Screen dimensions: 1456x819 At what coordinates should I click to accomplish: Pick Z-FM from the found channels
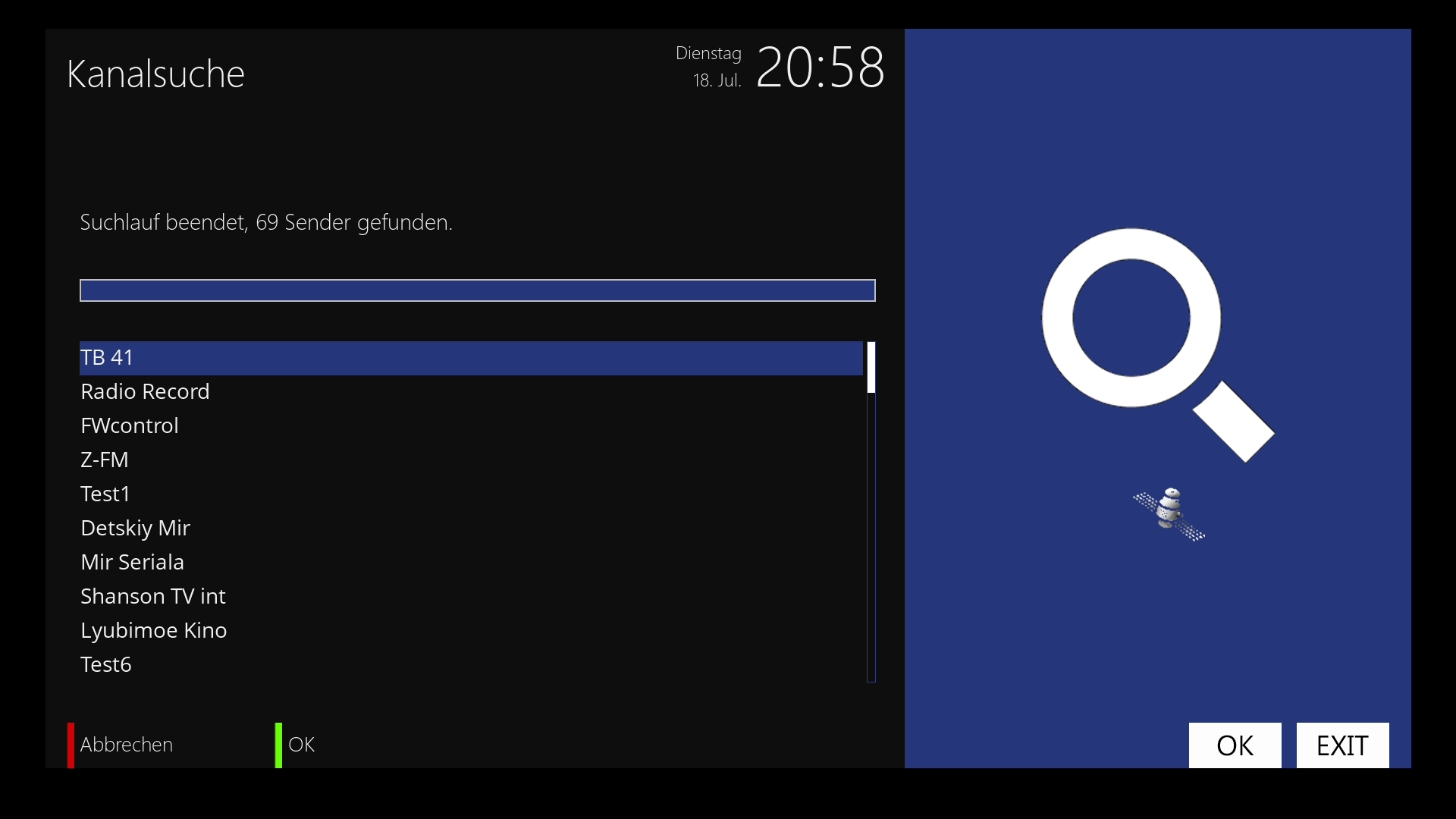[x=471, y=460]
